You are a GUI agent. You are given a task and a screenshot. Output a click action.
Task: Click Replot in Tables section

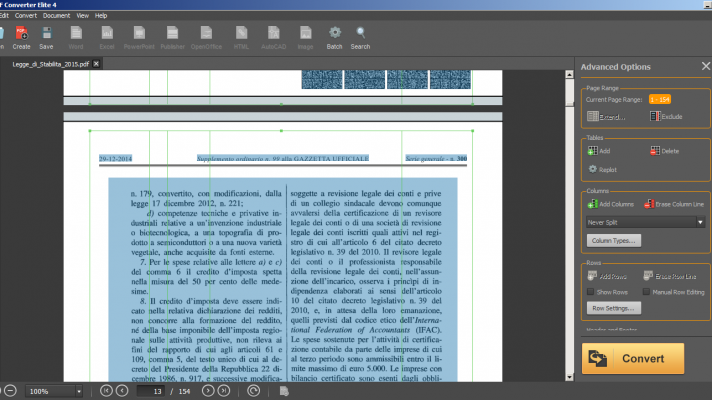point(593,169)
